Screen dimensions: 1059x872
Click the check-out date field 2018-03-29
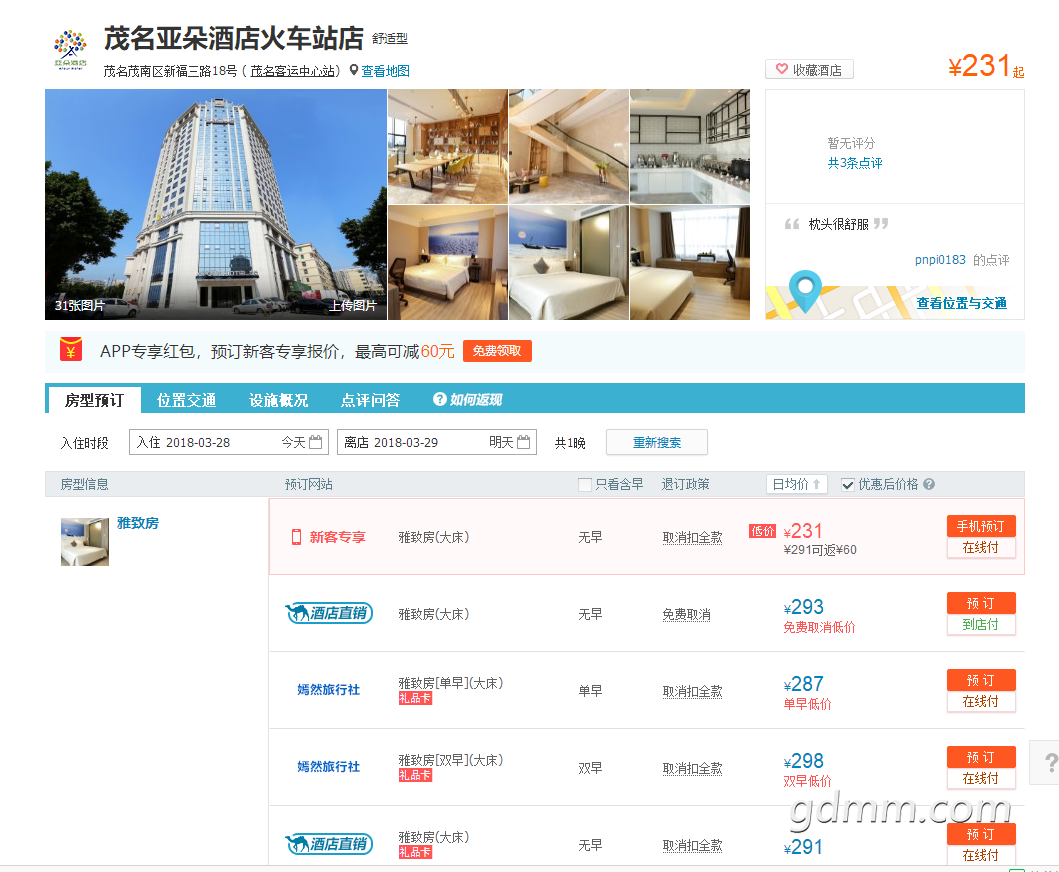[x=436, y=442]
